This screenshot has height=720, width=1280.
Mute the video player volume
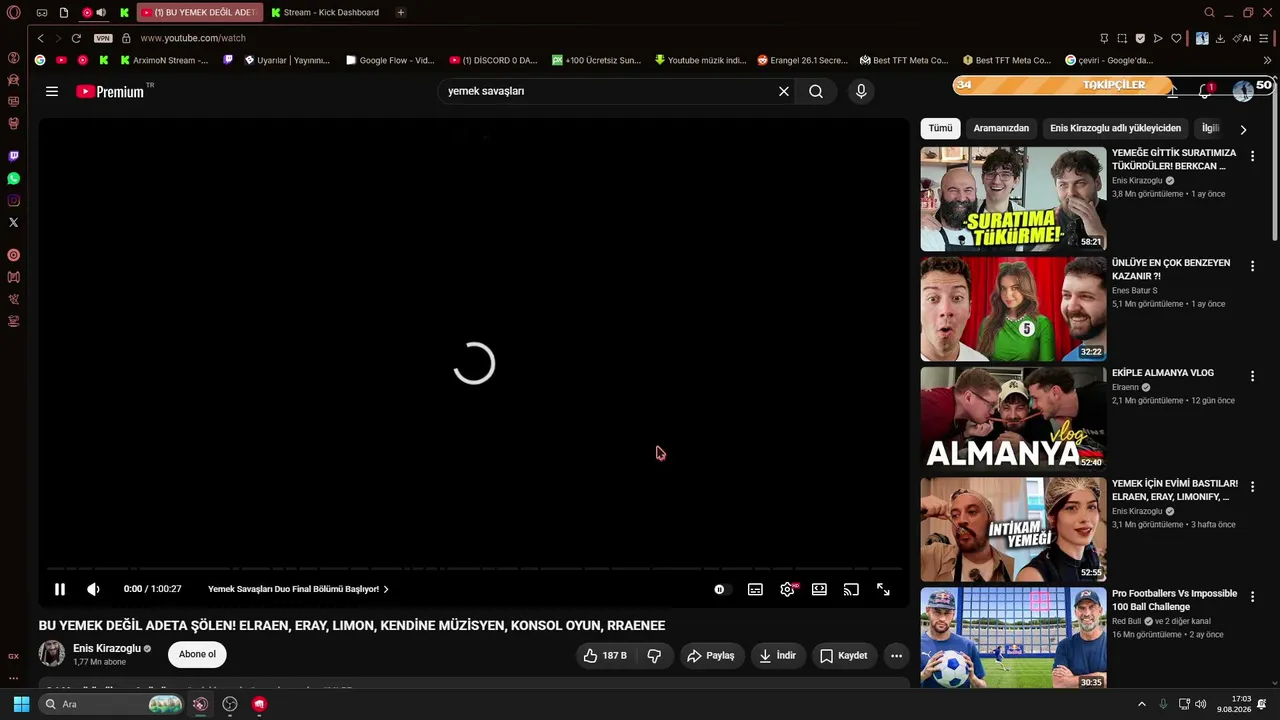(93, 589)
